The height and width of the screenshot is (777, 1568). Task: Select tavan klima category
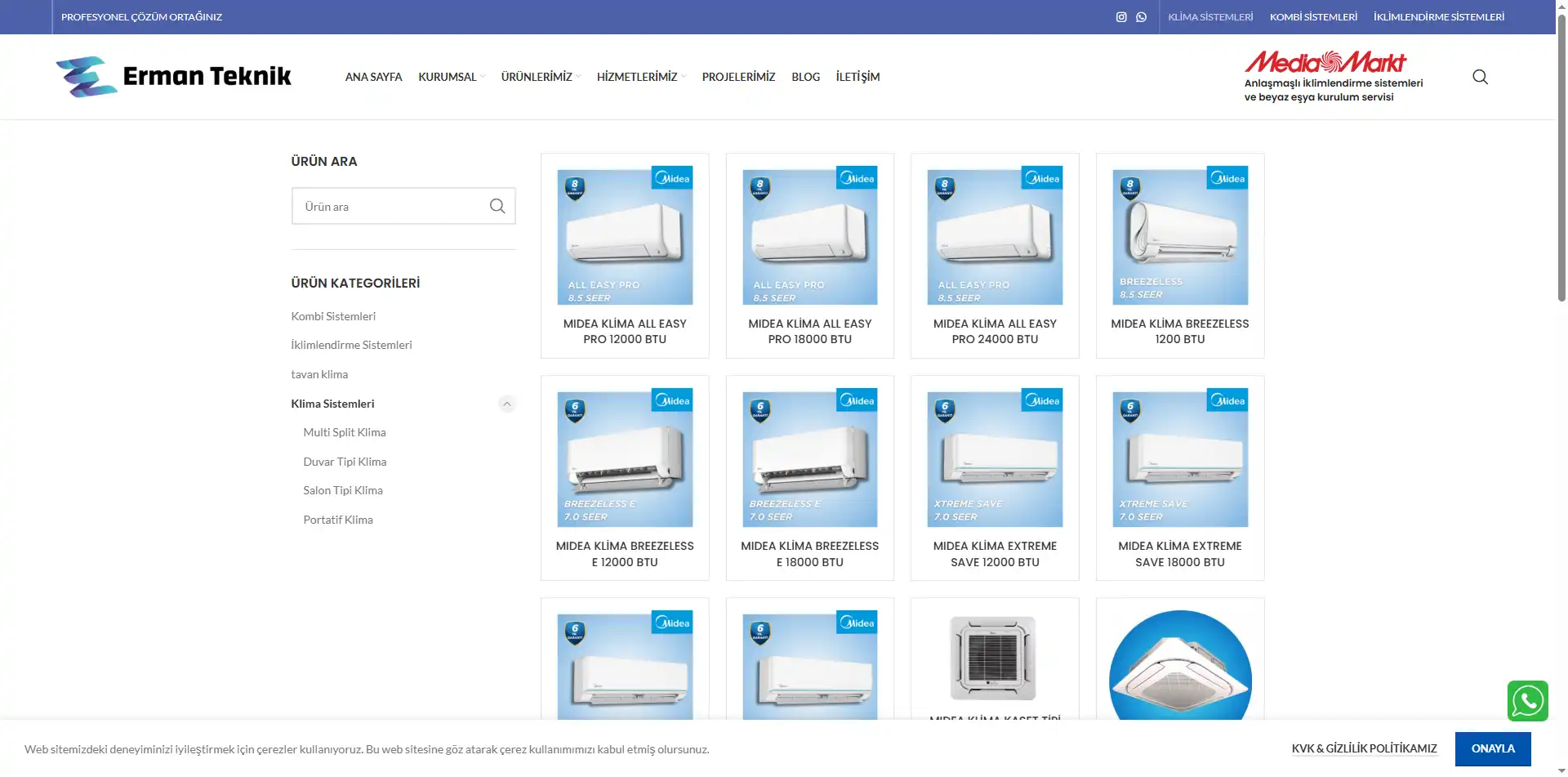click(319, 374)
